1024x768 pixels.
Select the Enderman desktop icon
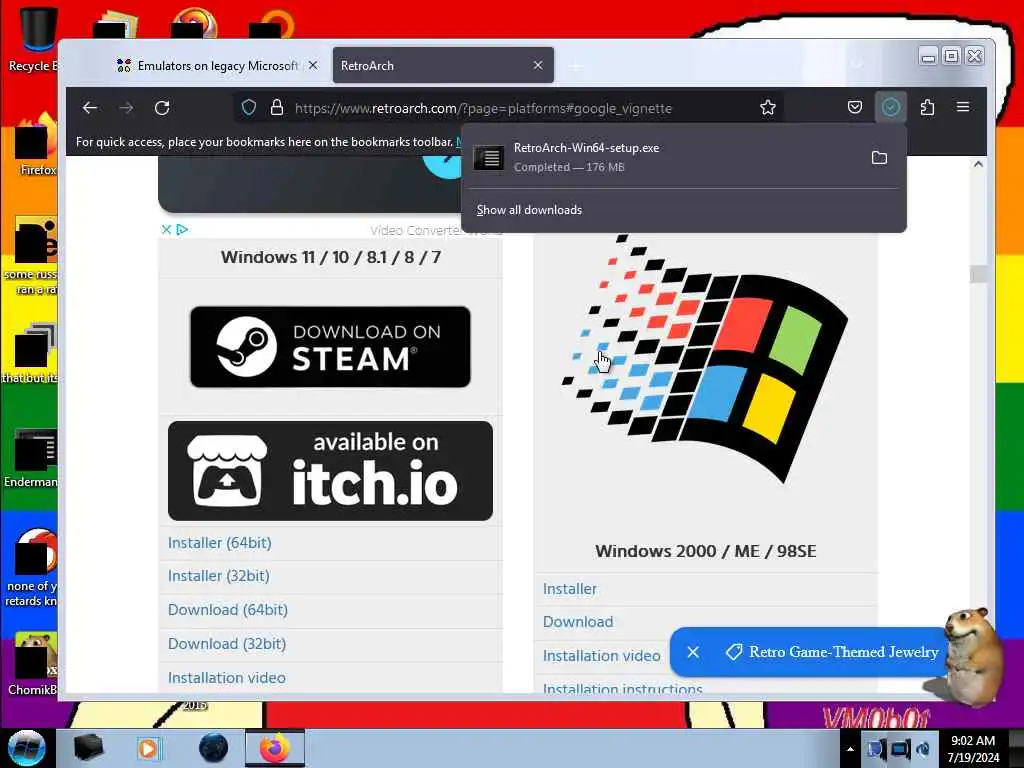31,458
